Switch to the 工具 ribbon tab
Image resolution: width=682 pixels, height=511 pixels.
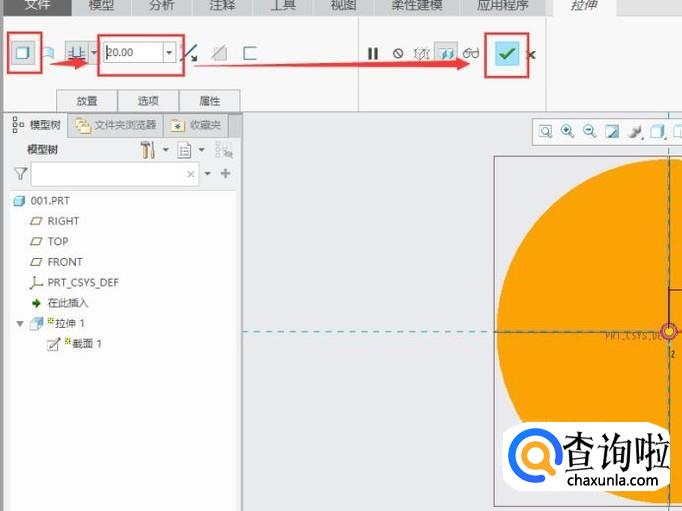click(283, 6)
